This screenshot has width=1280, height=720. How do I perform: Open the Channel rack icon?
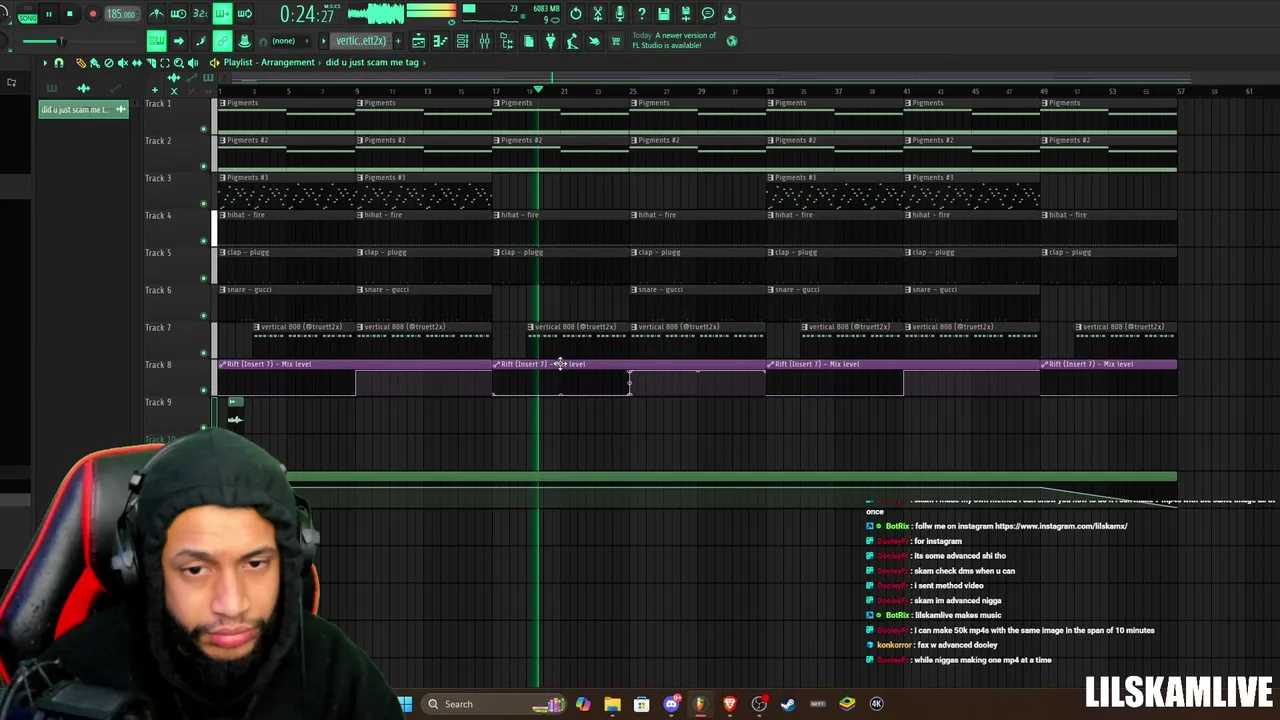click(462, 41)
